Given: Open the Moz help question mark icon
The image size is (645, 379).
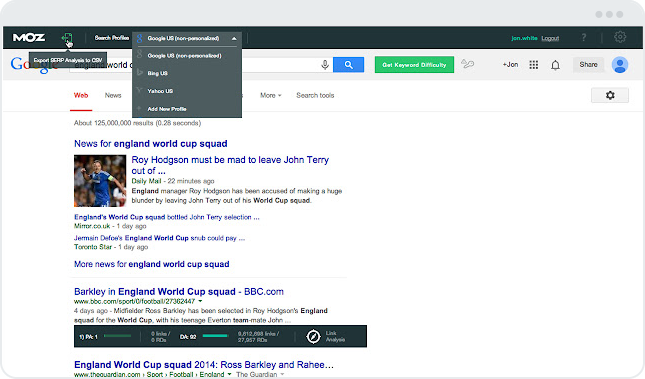Looking at the screenshot, I should pos(584,37).
